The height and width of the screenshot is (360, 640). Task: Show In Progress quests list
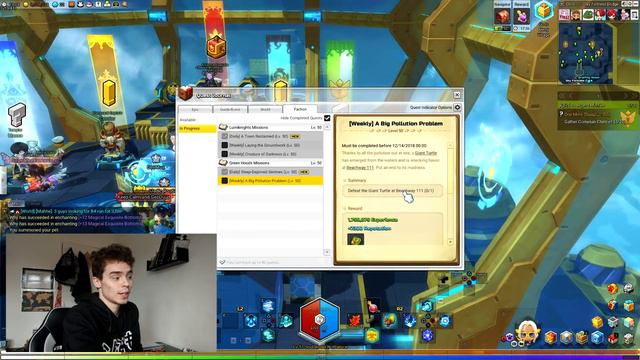[x=197, y=128]
